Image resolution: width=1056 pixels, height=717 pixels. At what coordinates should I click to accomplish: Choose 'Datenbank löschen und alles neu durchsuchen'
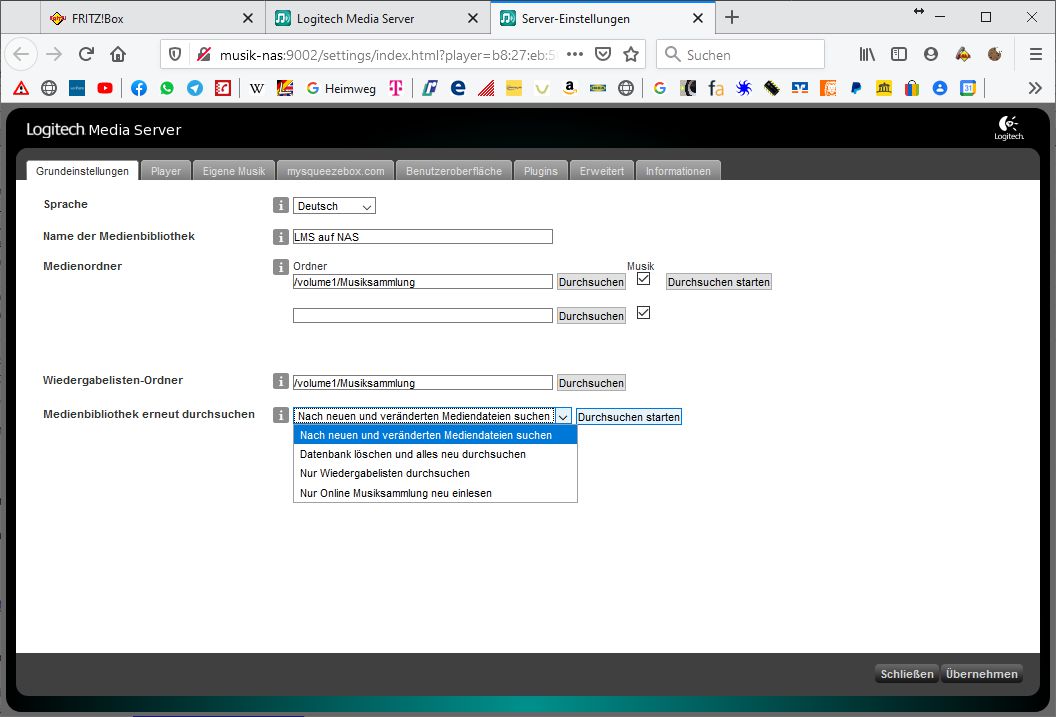tap(435, 454)
